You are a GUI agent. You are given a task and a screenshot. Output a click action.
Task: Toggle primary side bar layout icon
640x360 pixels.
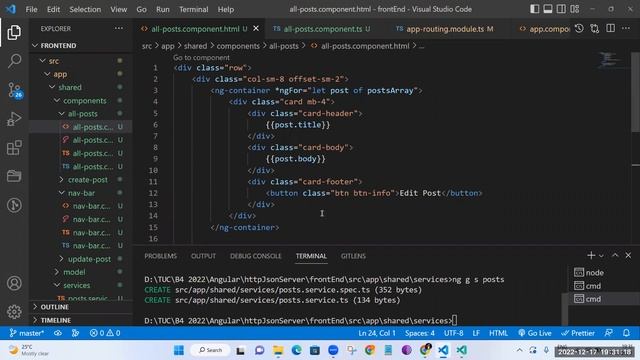pyautogui.click(x=534, y=9)
